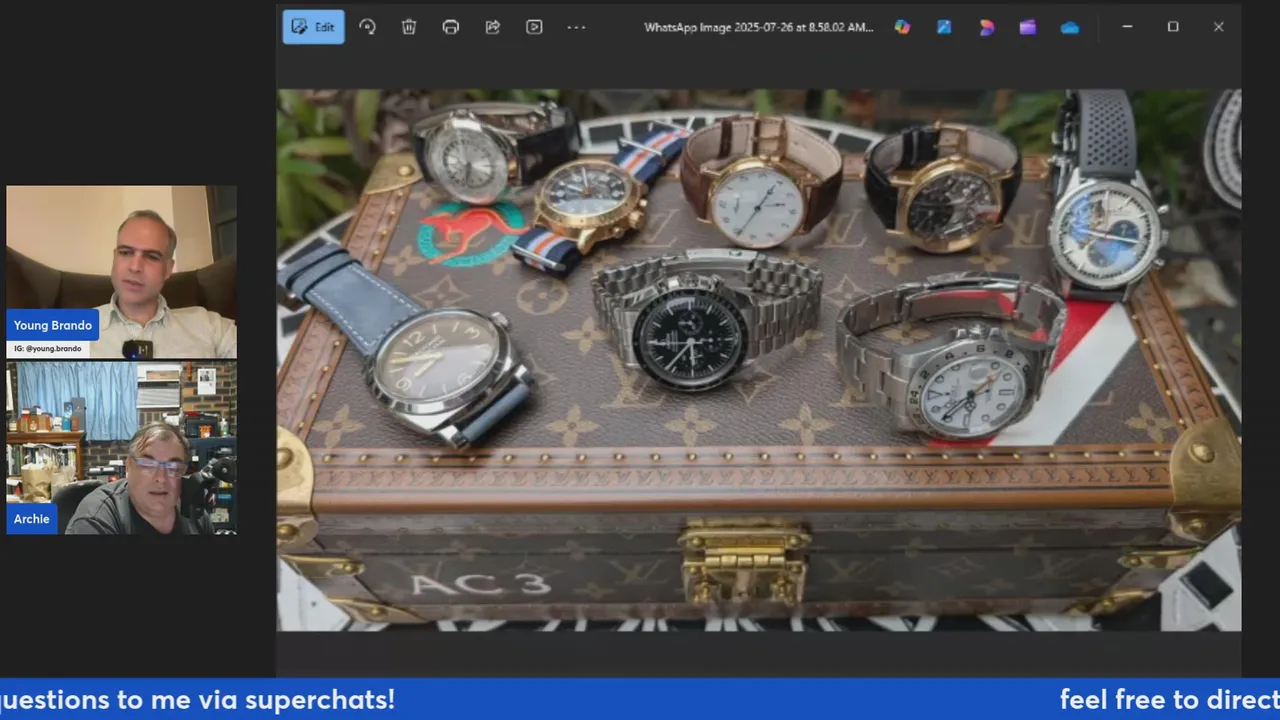
Task: Click the Archie name label
Action: click(32, 519)
